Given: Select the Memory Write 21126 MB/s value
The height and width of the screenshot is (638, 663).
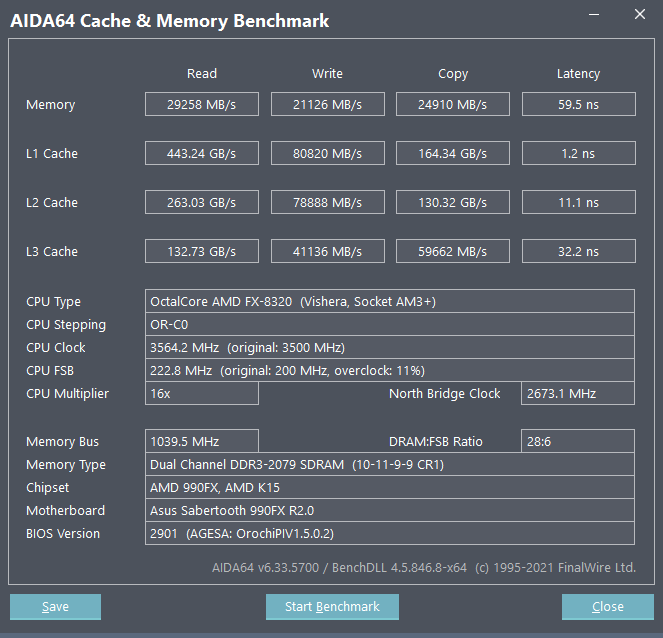Looking at the screenshot, I should point(328,104).
